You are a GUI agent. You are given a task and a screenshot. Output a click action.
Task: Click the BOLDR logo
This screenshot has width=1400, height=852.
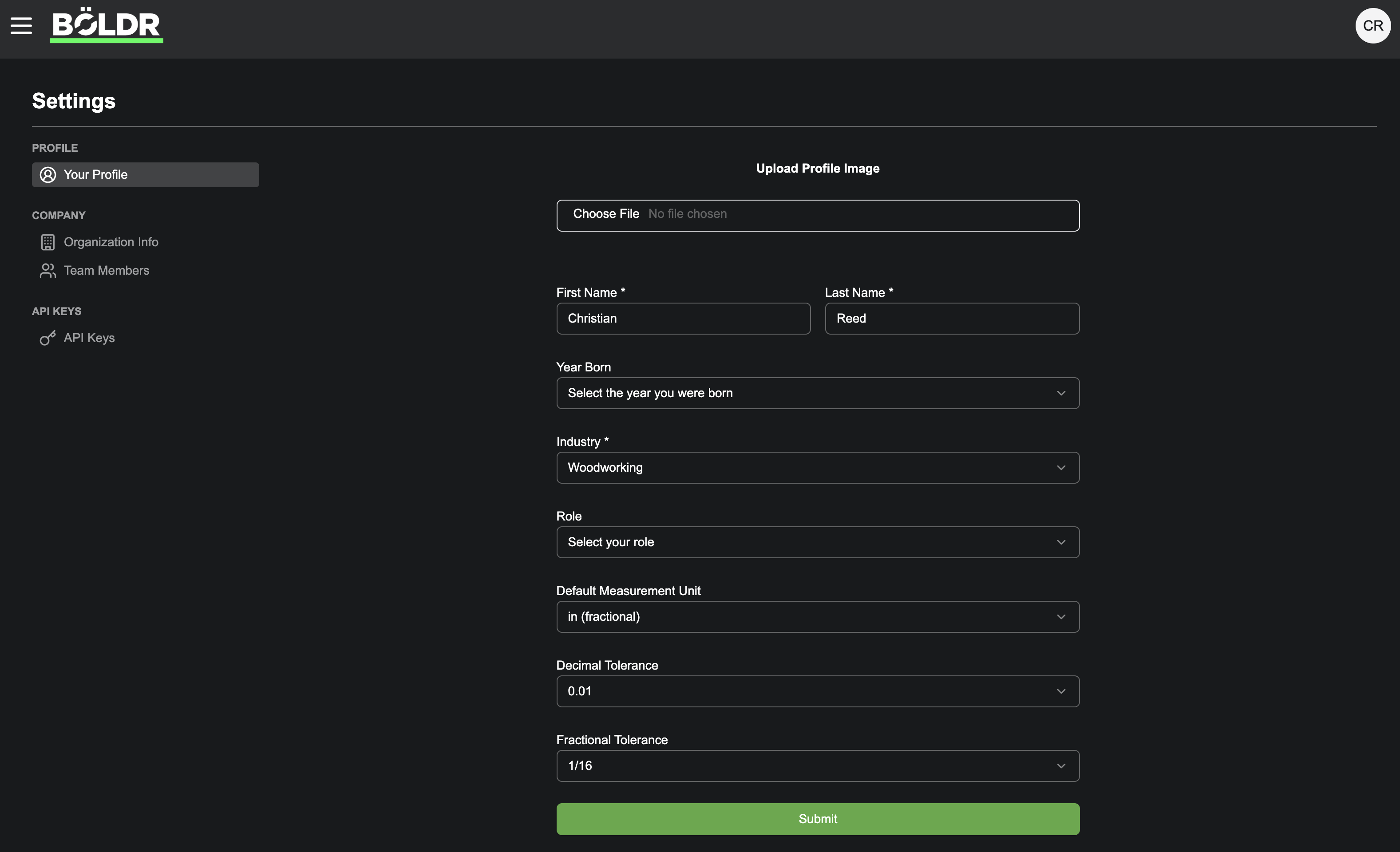coord(106,25)
